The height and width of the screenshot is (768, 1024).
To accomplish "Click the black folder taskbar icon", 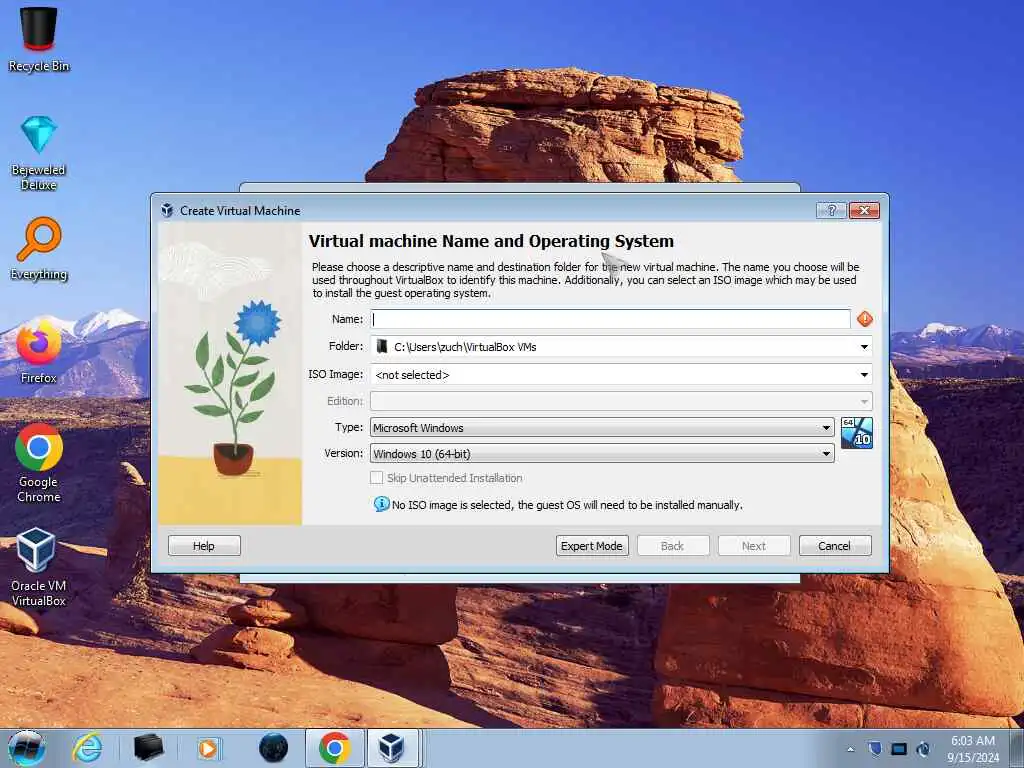I will click(148, 748).
